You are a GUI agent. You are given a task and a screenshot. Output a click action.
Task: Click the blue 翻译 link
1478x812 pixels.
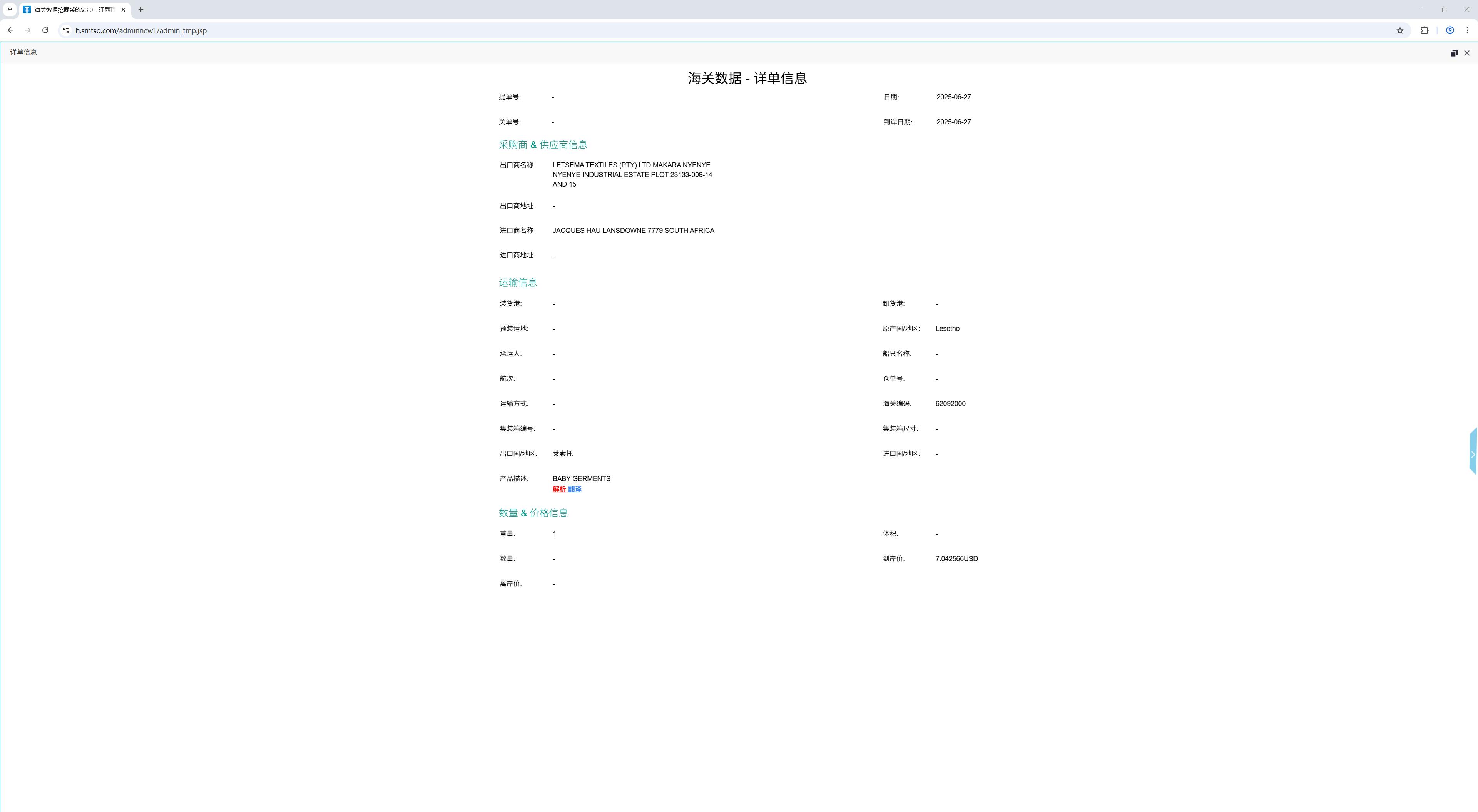point(574,489)
